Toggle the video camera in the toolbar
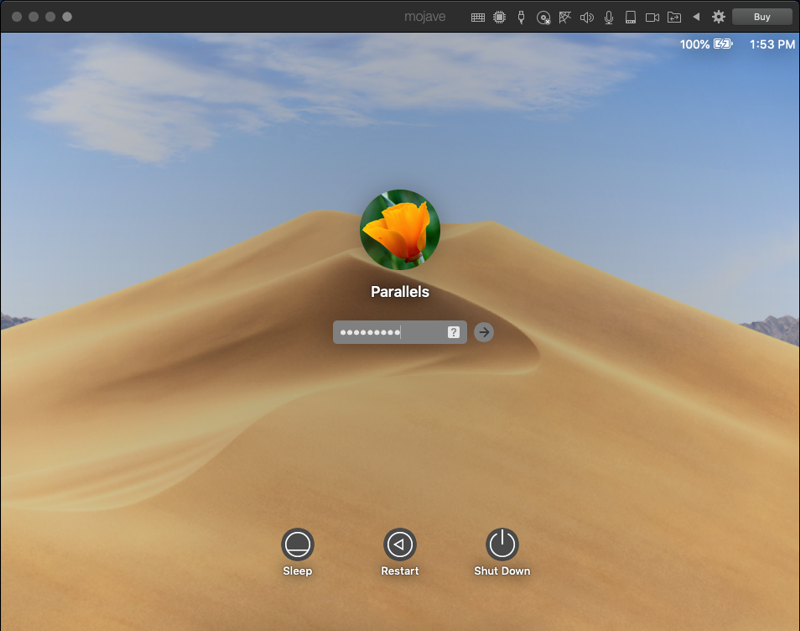The height and width of the screenshot is (631, 800). coord(652,16)
